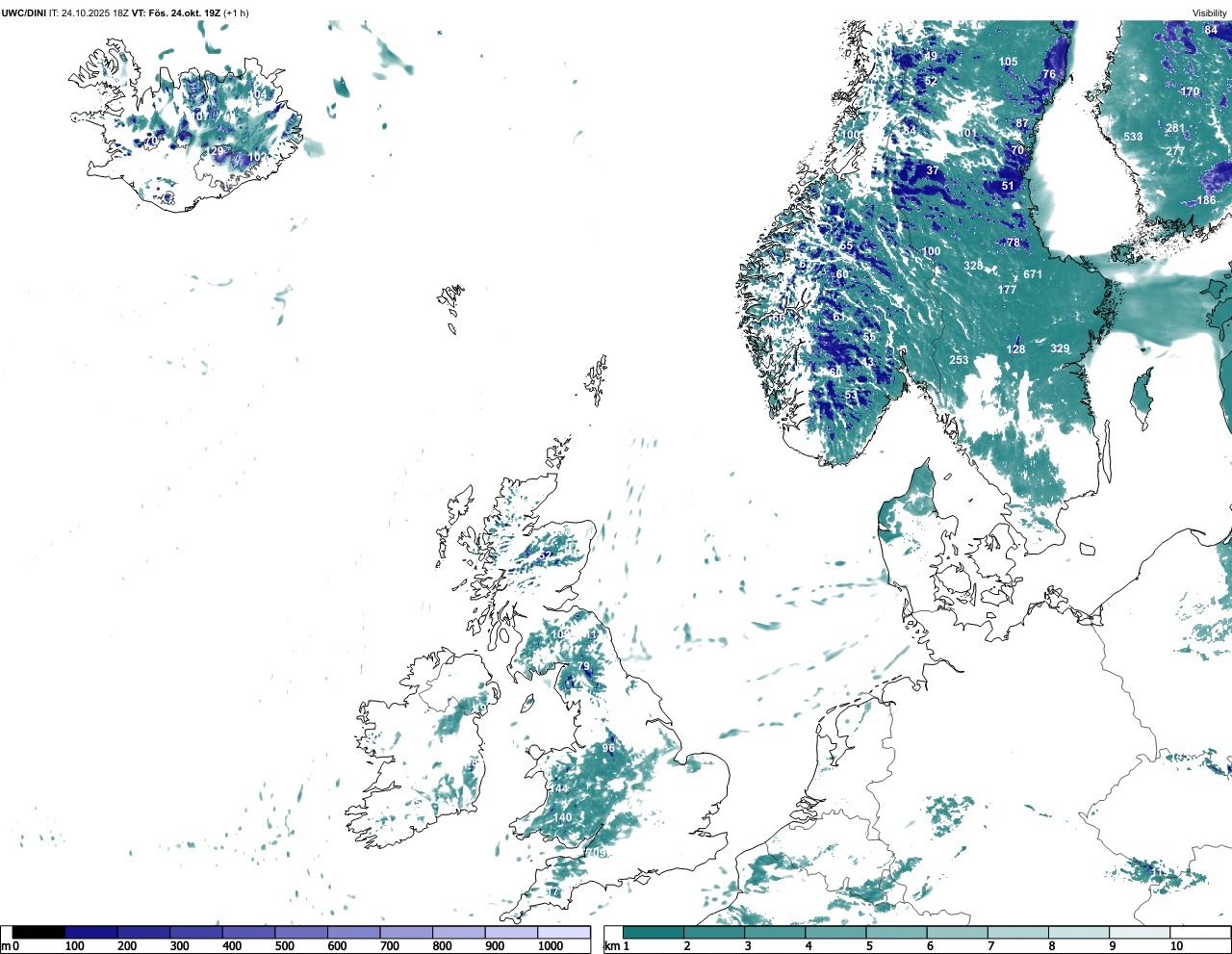
Task: Click the '277' value in Finland
Action: pyautogui.click(x=1175, y=151)
